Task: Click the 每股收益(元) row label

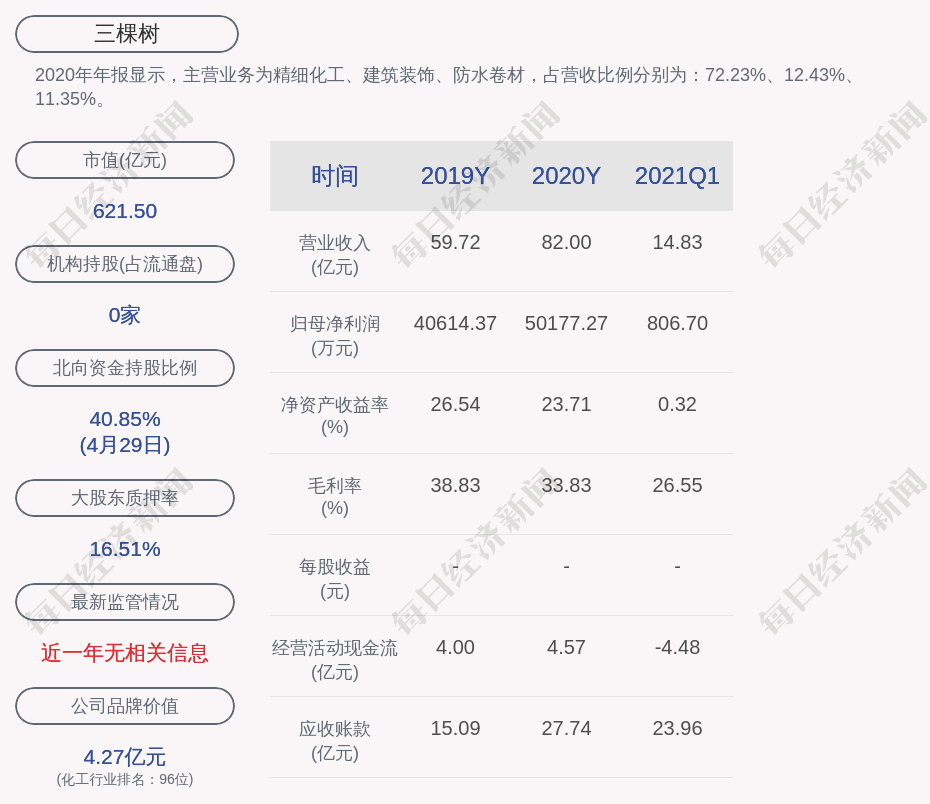Action: (335, 579)
